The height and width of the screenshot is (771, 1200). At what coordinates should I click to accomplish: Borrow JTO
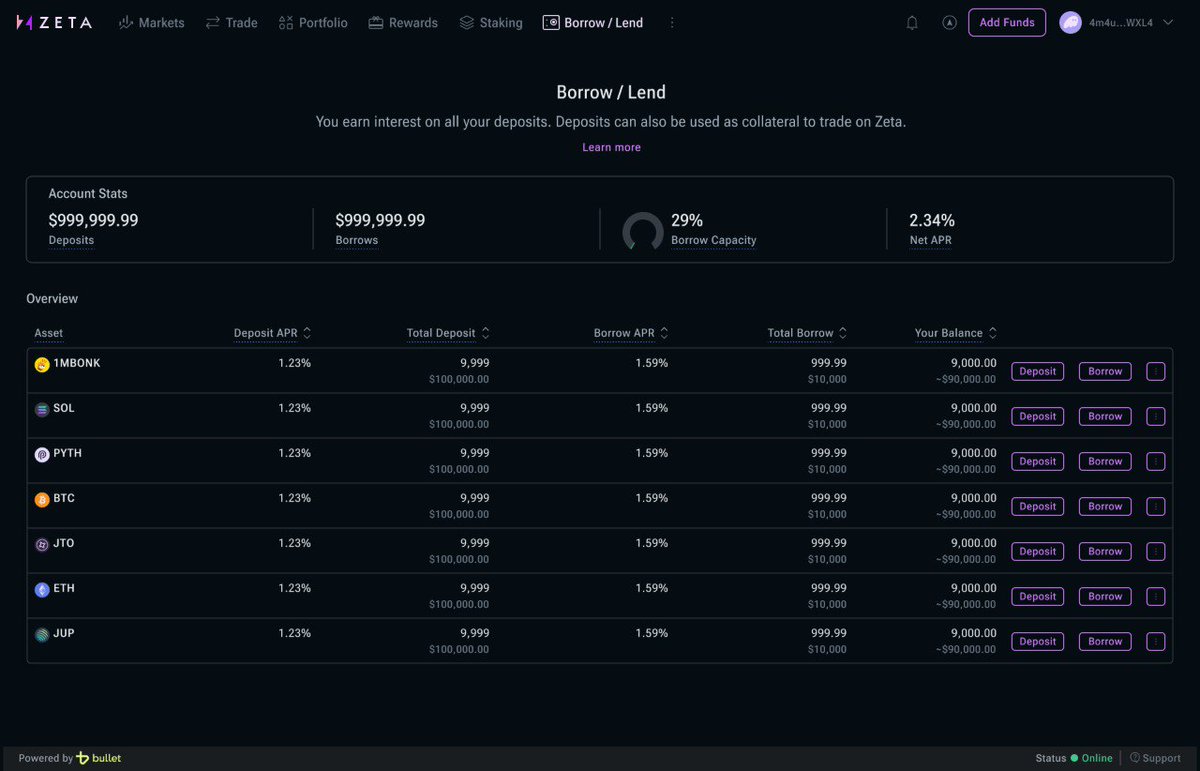click(1105, 551)
